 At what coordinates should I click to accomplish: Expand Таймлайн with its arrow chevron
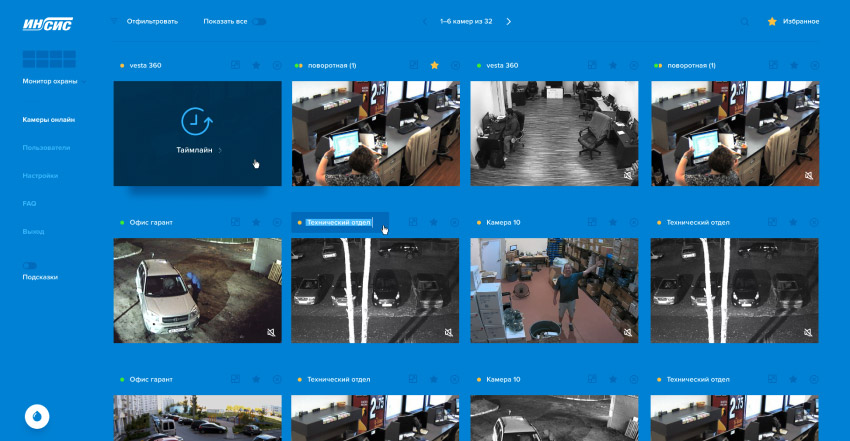(x=220, y=150)
